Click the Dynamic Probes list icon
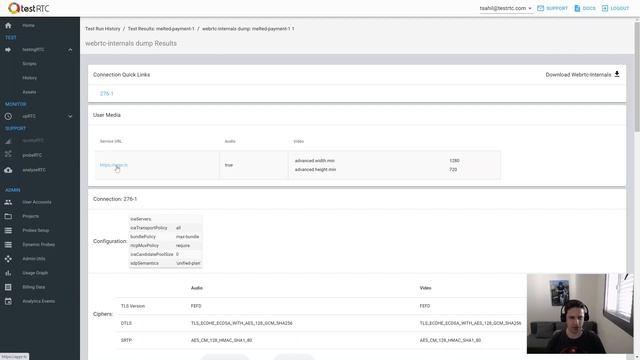 click(8, 244)
